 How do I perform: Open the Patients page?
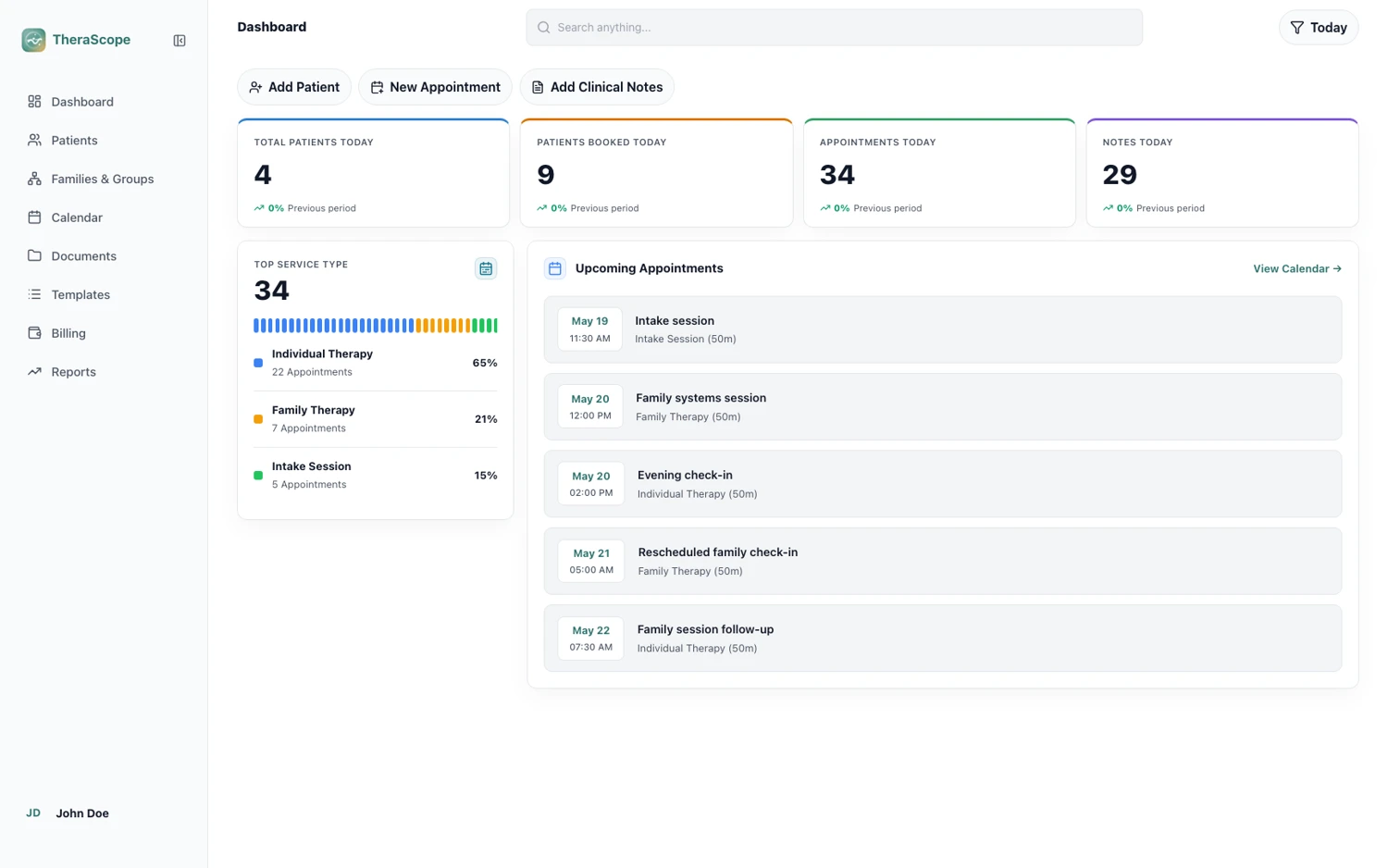point(104,140)
